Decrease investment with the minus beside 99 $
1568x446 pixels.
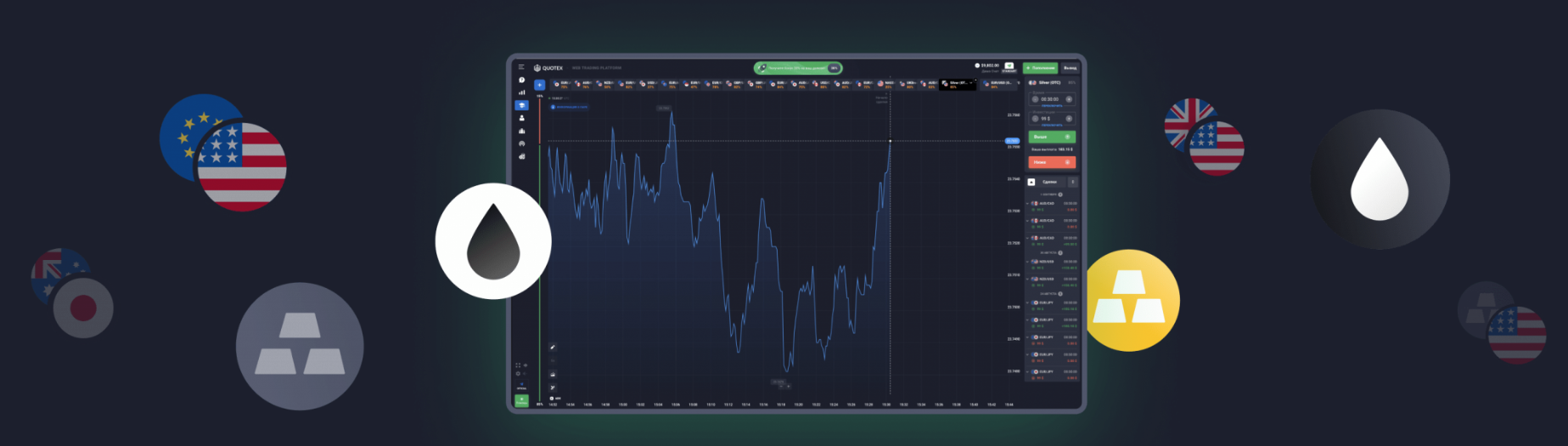point(1035,119)
